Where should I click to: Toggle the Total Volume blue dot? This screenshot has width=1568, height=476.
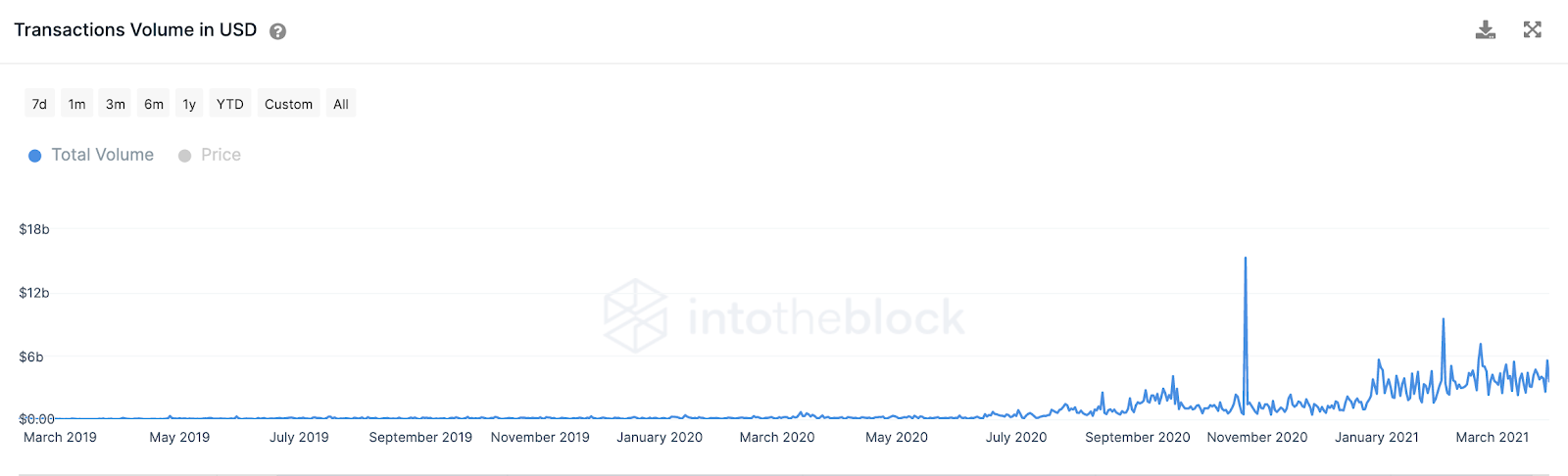pos(35,156)
